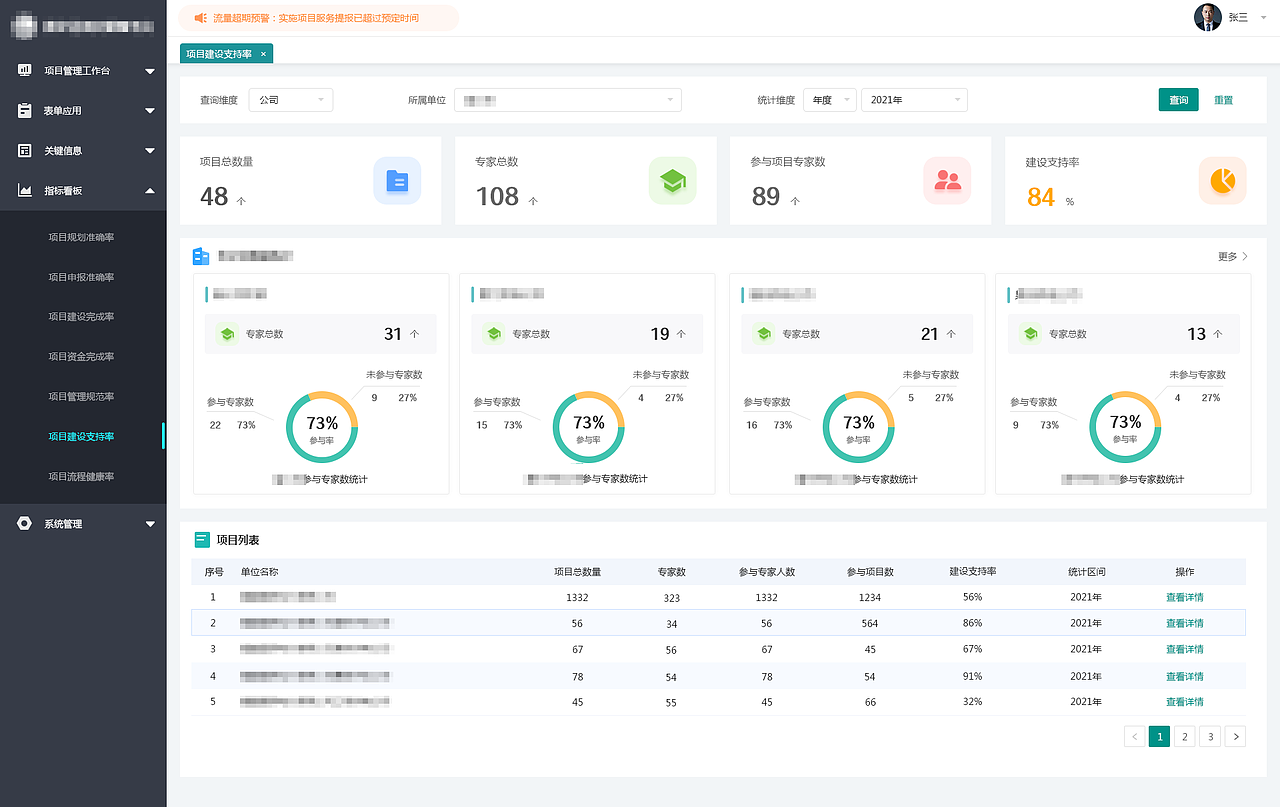Open the 2021年 year dropdown
This screenshot has height=807, width=1280.
click(914, 100)
